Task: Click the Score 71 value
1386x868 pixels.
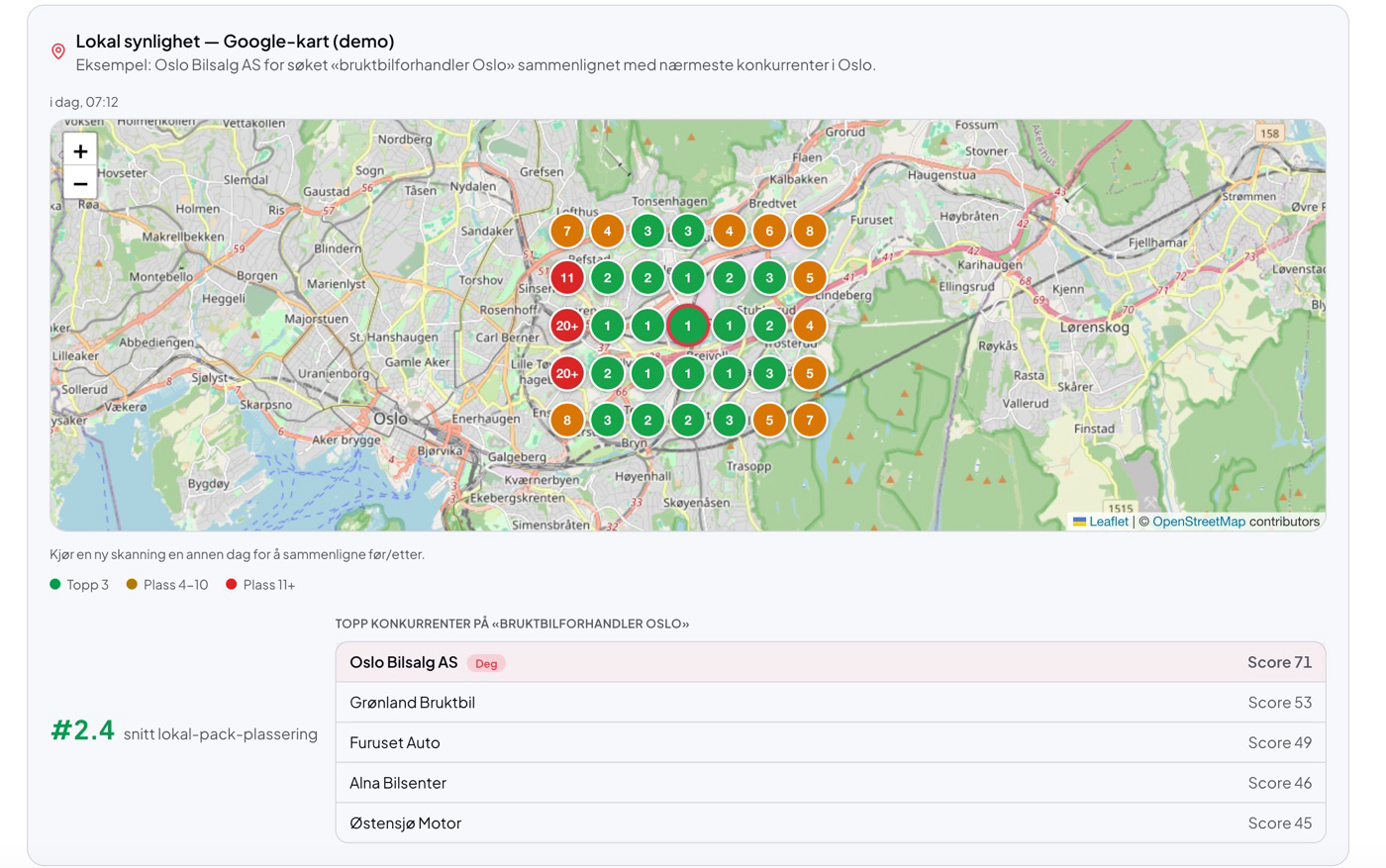Action: pos(1279,662)
